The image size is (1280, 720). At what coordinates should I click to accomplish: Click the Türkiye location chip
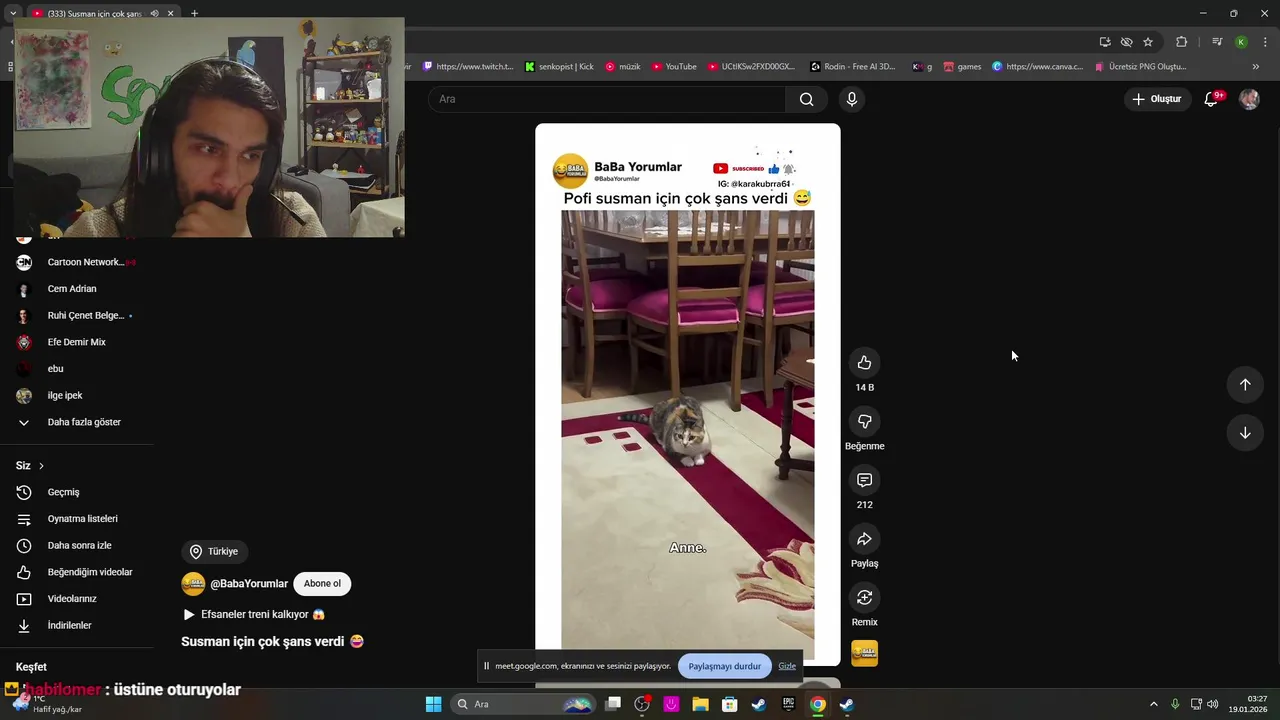(214, 551)
